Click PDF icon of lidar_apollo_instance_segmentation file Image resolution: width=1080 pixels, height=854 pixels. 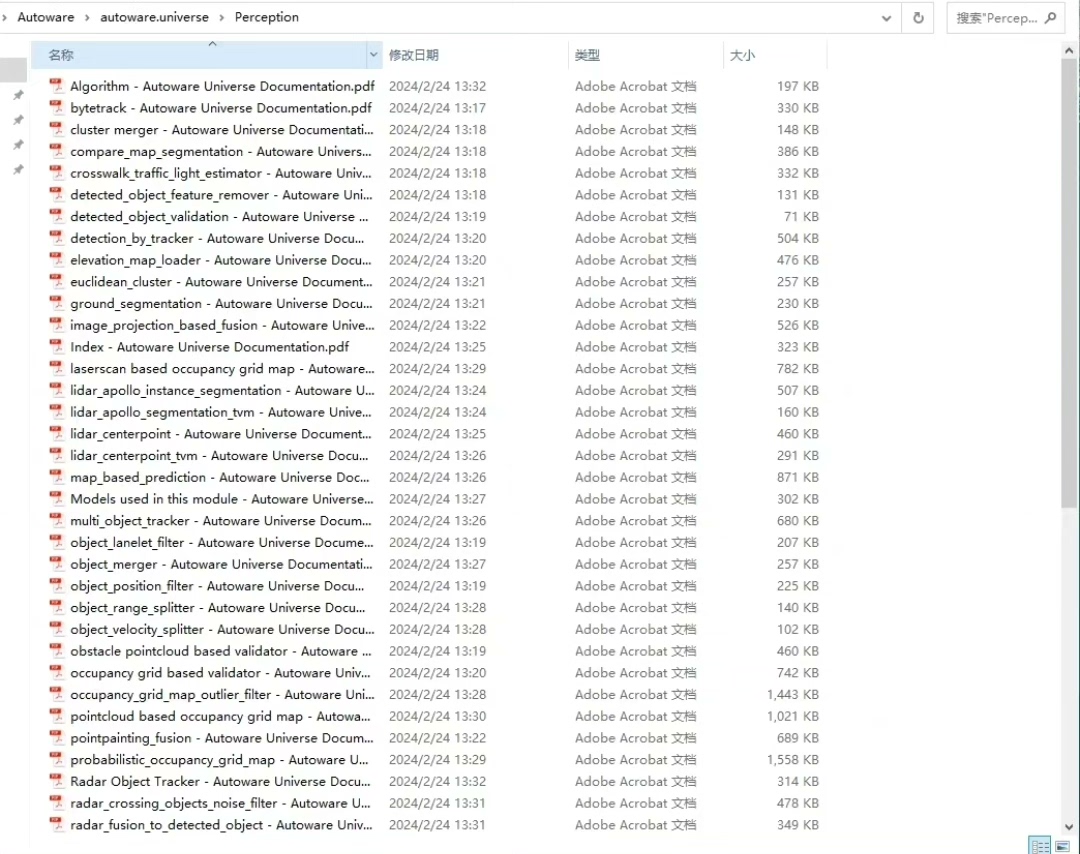coord(56,390)
